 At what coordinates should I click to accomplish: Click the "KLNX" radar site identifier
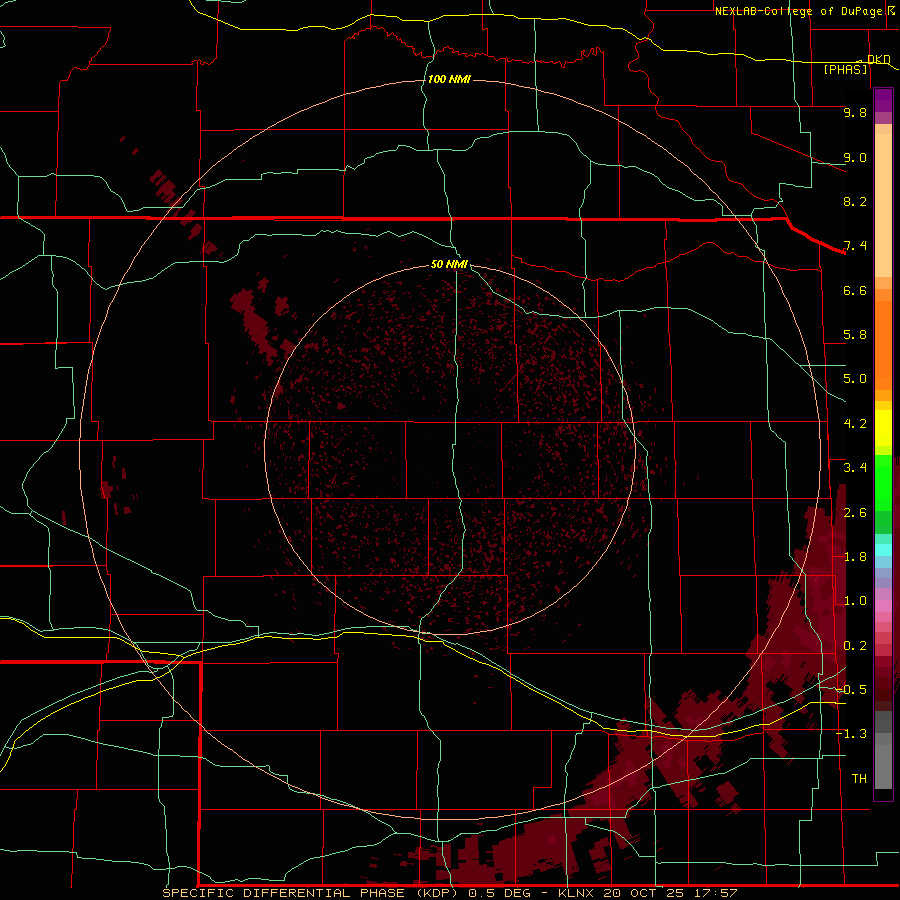(575, 893)
